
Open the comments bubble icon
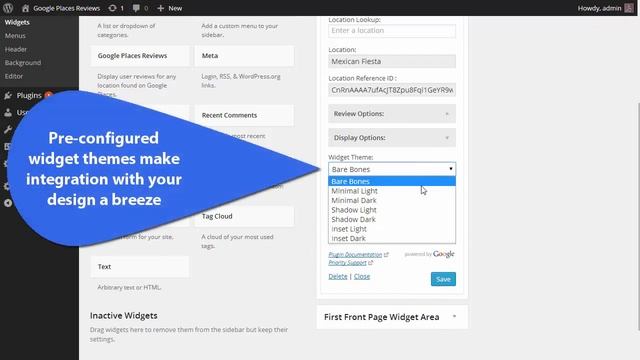pos(136,8)
